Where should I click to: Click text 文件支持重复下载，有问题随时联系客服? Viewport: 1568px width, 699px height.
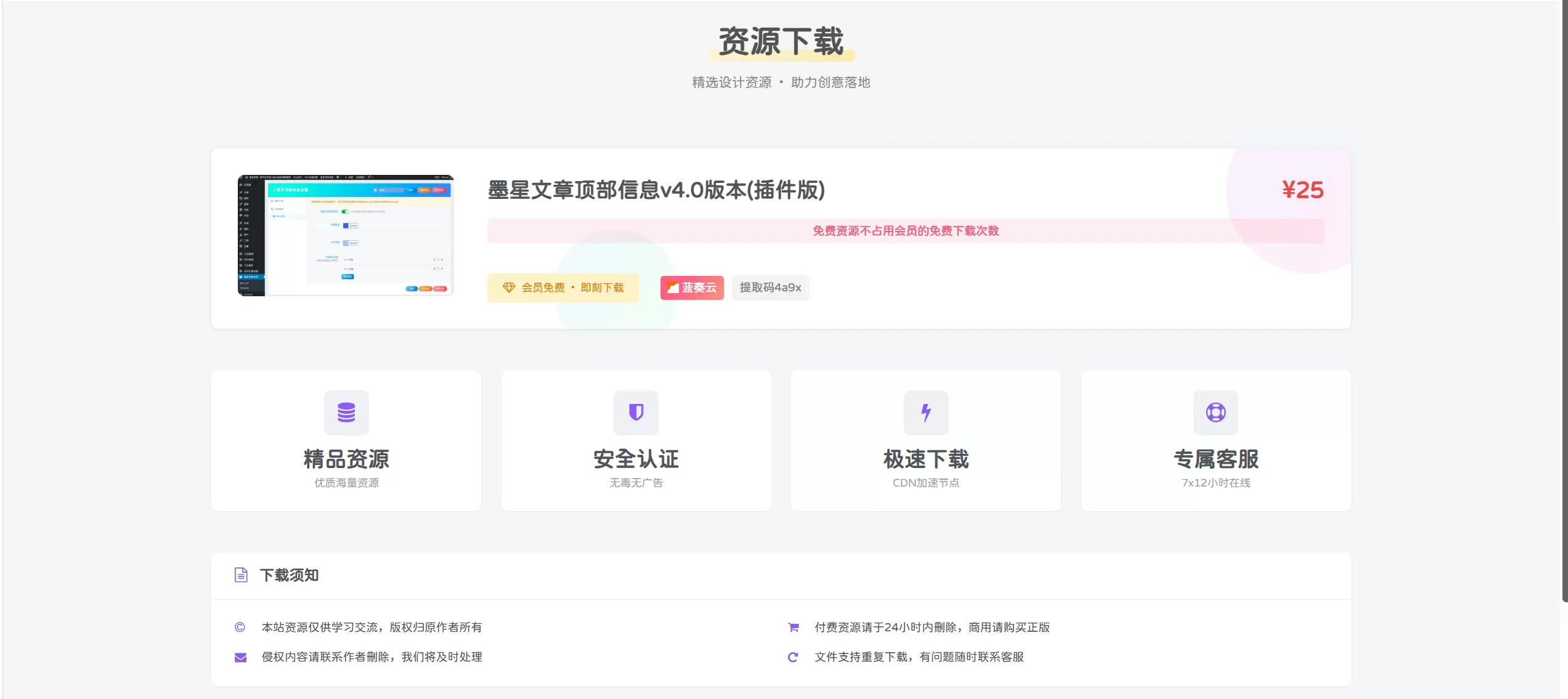coord(919,657)
